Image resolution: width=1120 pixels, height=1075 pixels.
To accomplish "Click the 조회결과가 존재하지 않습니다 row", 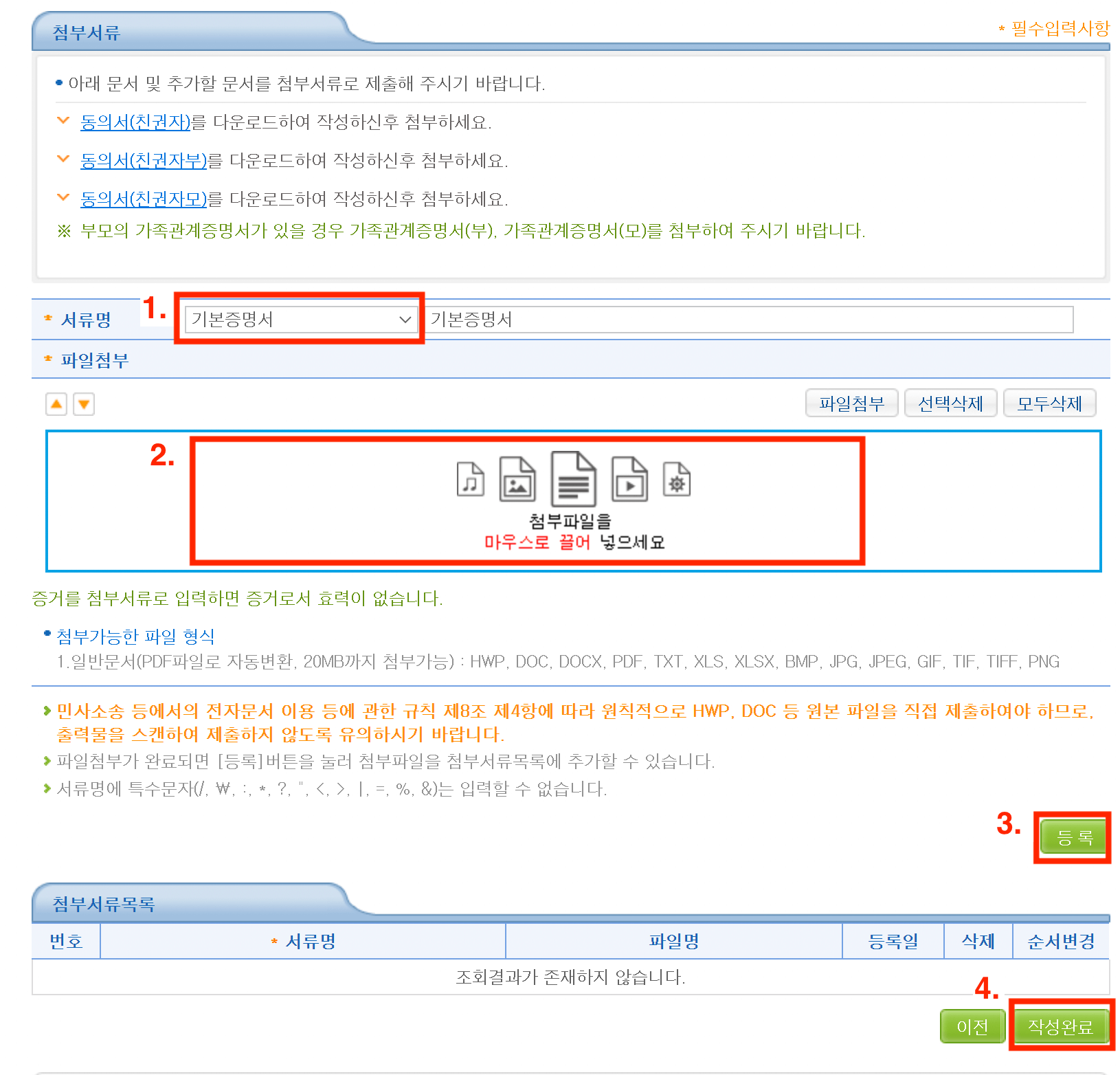I will point(571,977).
